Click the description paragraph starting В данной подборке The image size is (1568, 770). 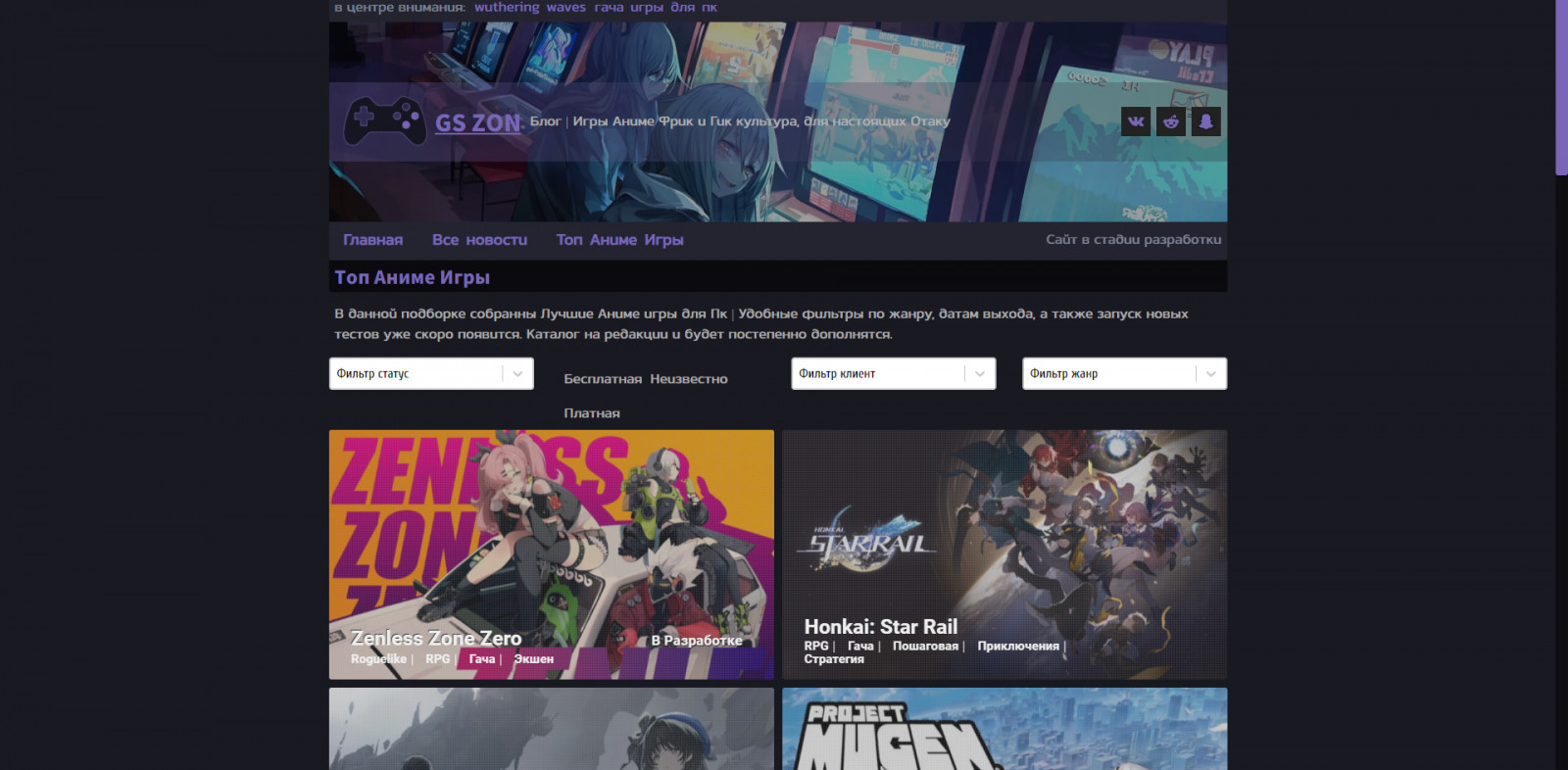point(761,324)
